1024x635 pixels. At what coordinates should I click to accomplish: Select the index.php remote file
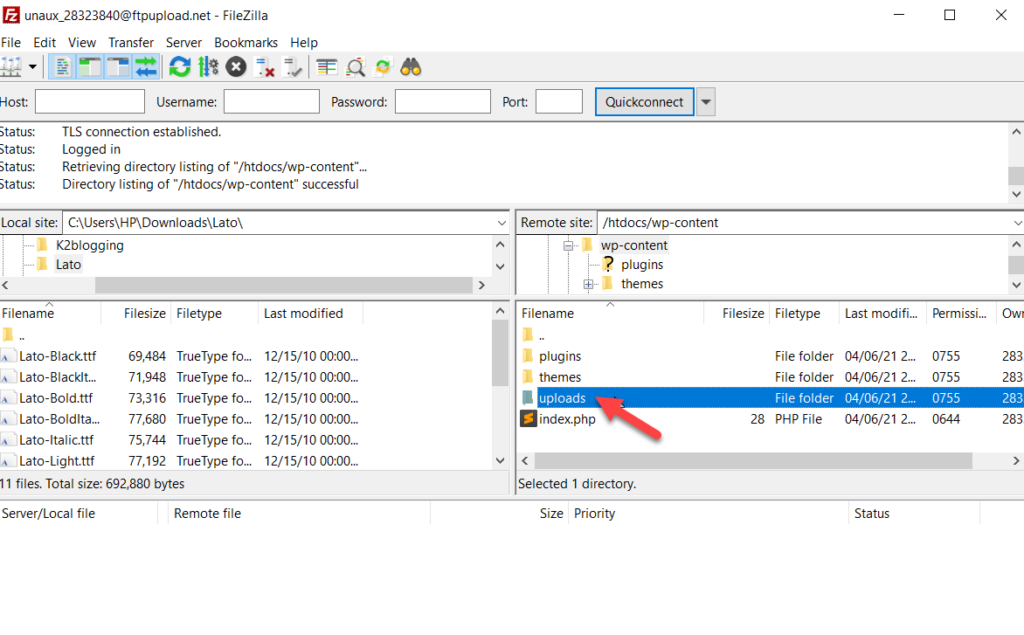771,419
